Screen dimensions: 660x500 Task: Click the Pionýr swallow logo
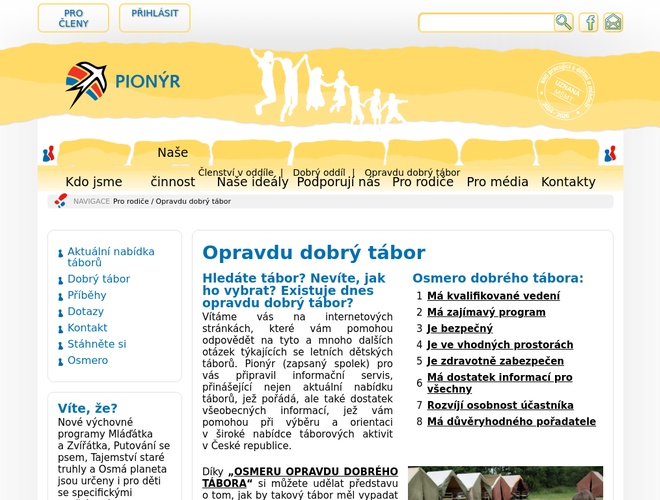(x=86, y=84)
